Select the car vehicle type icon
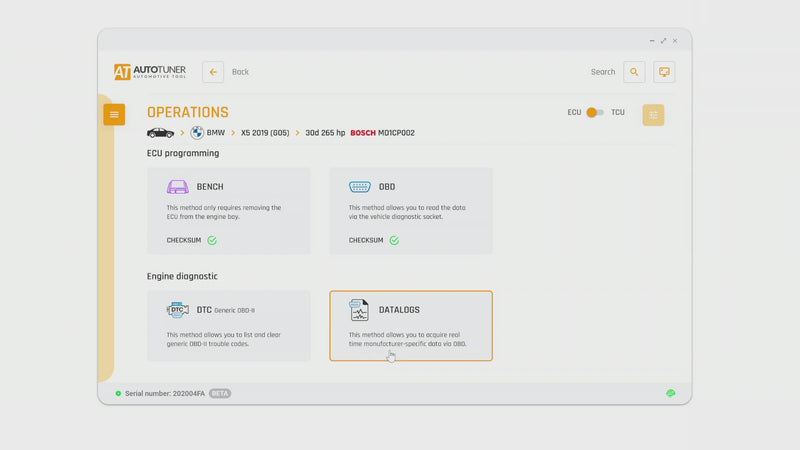The image size is (800, 450). pyautogui.click(x=160, y=133)
